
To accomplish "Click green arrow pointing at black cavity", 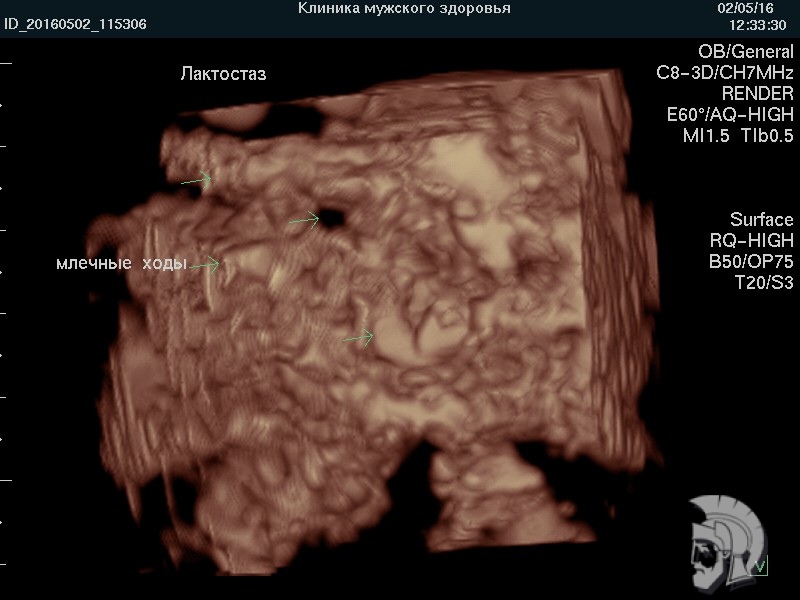I will click(303, 220).
